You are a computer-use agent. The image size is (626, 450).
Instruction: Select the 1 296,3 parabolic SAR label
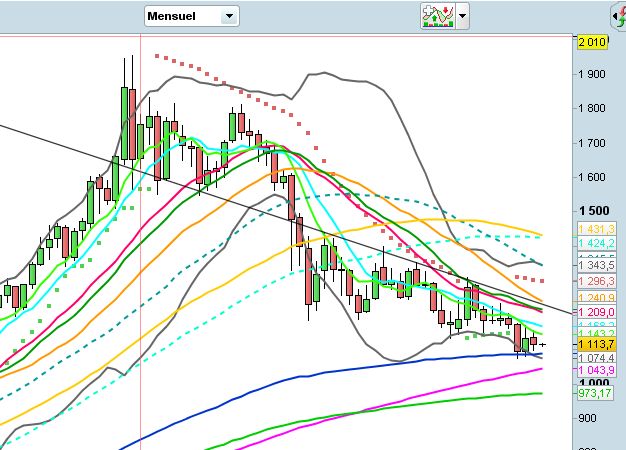tap(596, 281)
